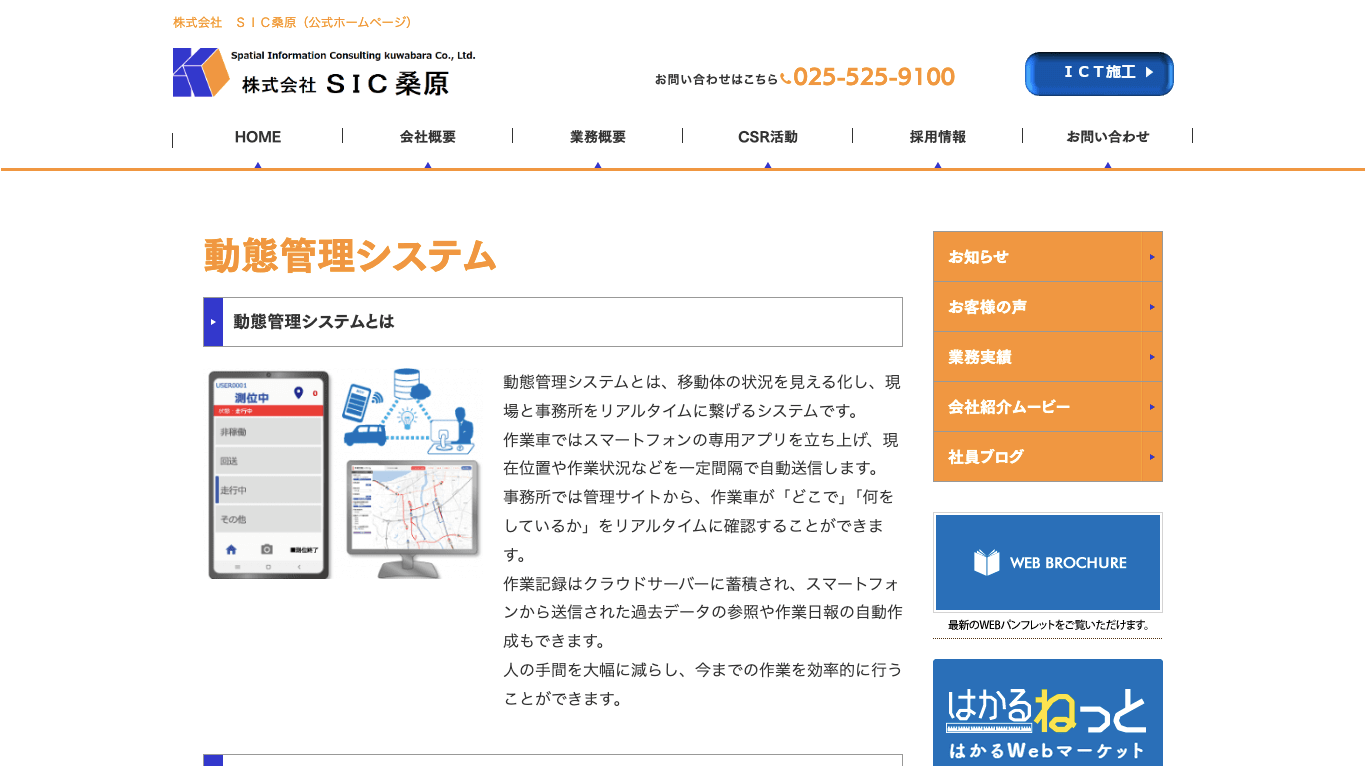Click the 株式会社 SIC桑原 公式ホームページ top link
The image size is (1365, 766).
coord(291,20)
